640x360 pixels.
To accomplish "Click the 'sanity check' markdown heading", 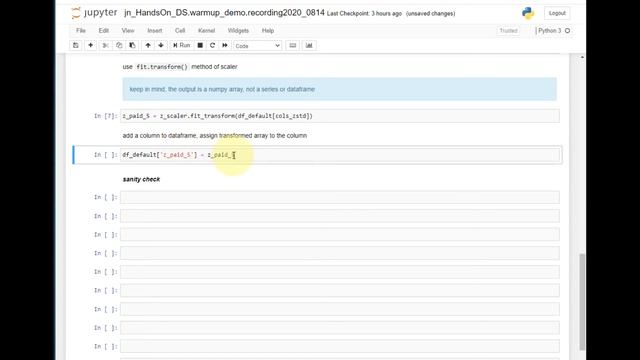I will 141,179.
